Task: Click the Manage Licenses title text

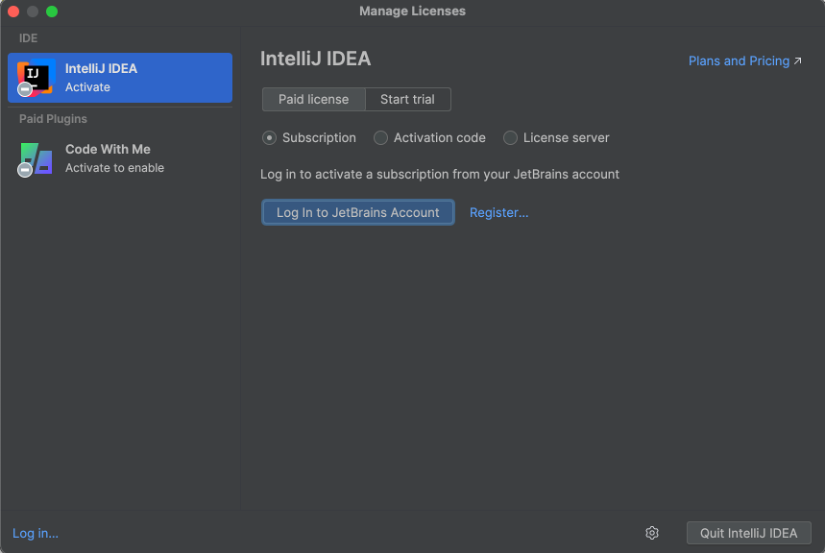Action: [412, 11]
